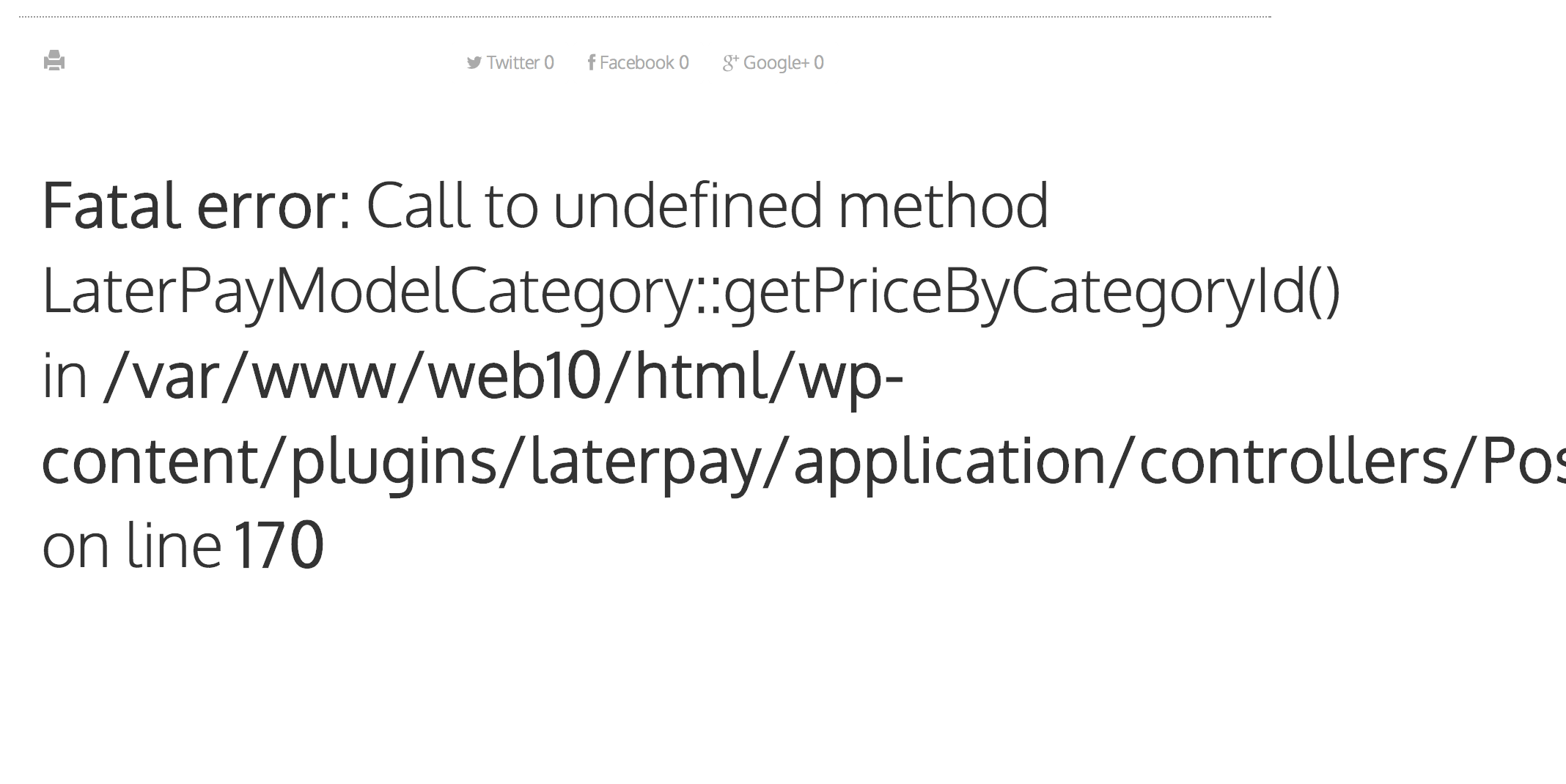Click the Facebook 'f' logo icon
This screenshot has height=784, width=1566.
(x=591, y=62)
